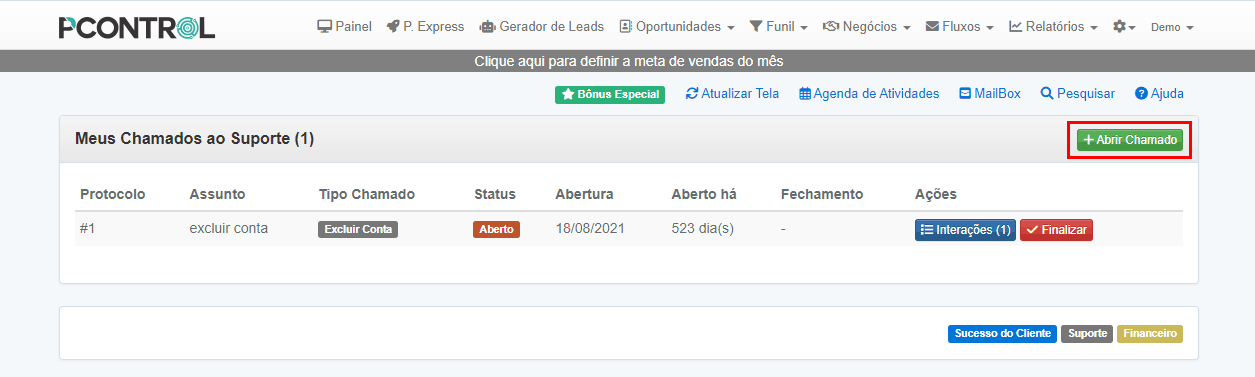This screenshot has height=377, width=1255.
Task: Open the MailBox link
Action: (x=990, y=94)
